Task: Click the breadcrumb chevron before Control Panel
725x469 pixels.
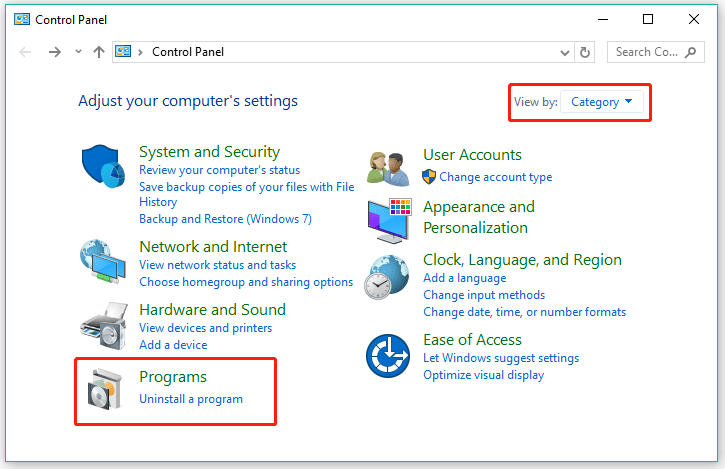Action: pyautogui.click(x=140, y=52)
